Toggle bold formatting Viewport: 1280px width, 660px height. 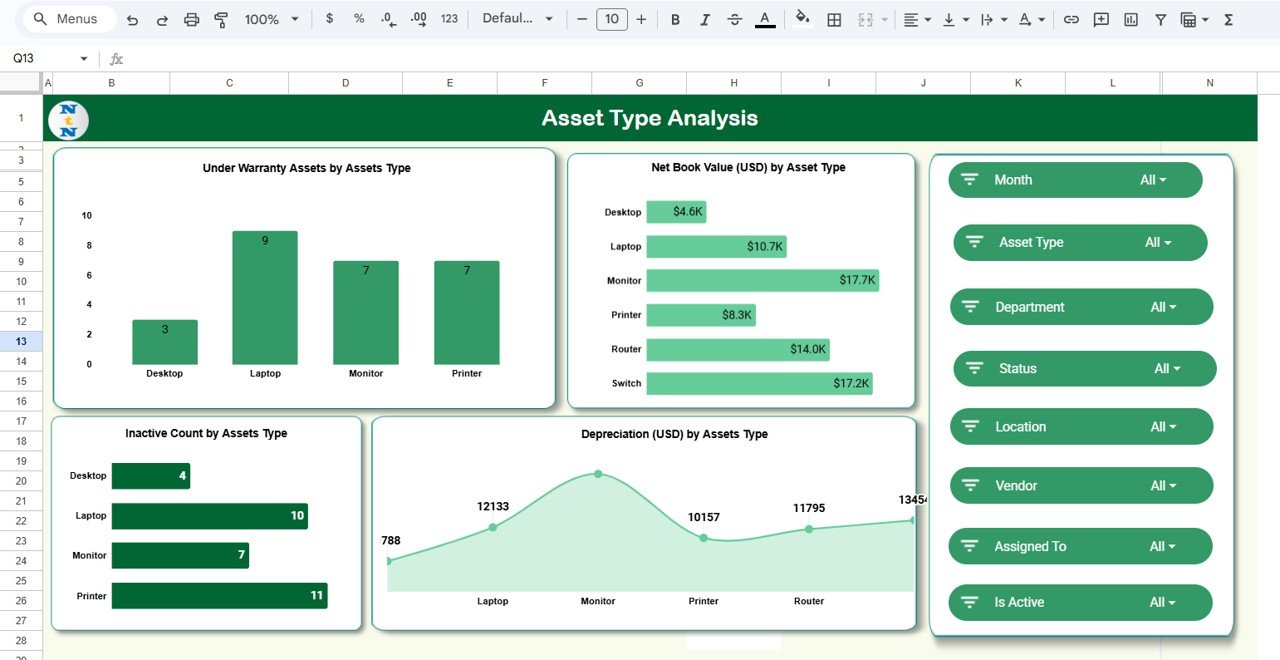pyautogui.click(x=675, y=19)
